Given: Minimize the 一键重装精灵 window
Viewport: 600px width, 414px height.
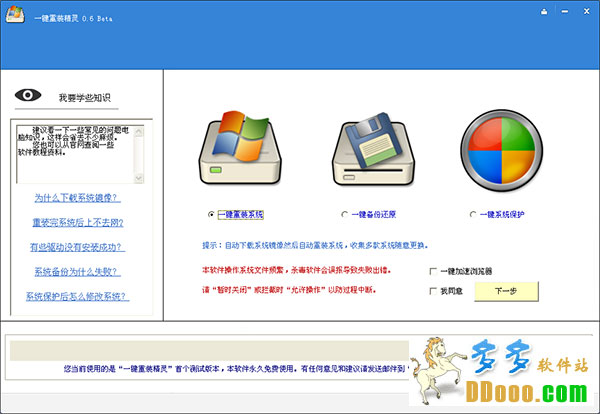Looking at the screenshot, I should pyautogui.click(x=565, y=12).
